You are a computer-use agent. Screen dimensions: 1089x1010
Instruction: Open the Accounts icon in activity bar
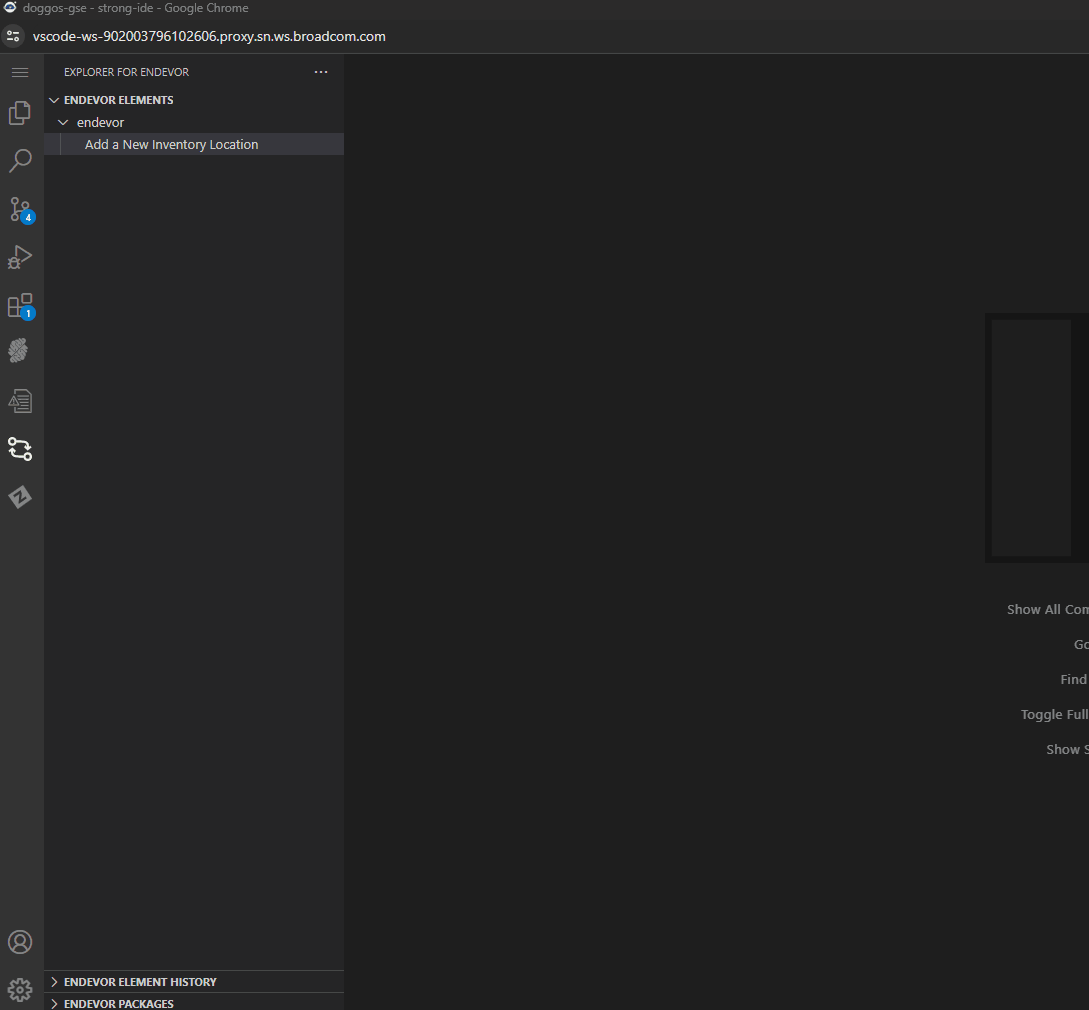[x=20, y=941]
